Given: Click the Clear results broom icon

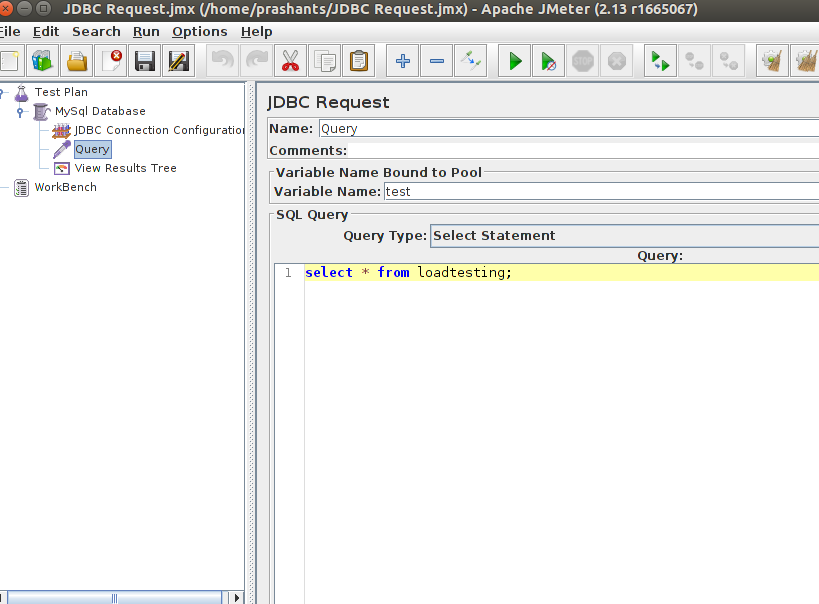Looking at the screenshot, I should point(773,61).
